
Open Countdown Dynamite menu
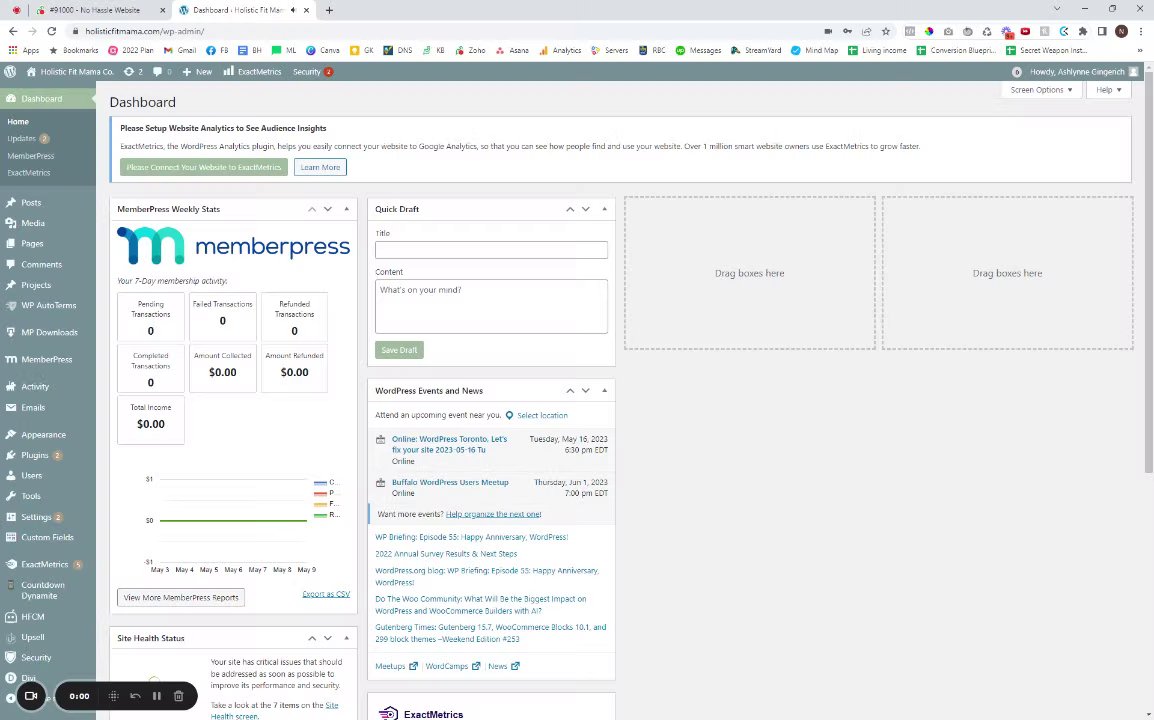pyautogui.click(x=43, y=590)
